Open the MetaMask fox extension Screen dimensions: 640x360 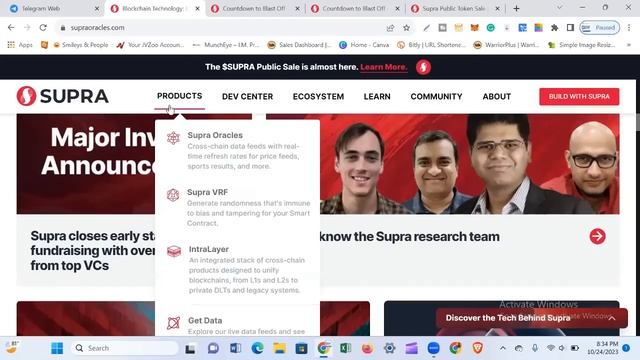tap(474, 28)
